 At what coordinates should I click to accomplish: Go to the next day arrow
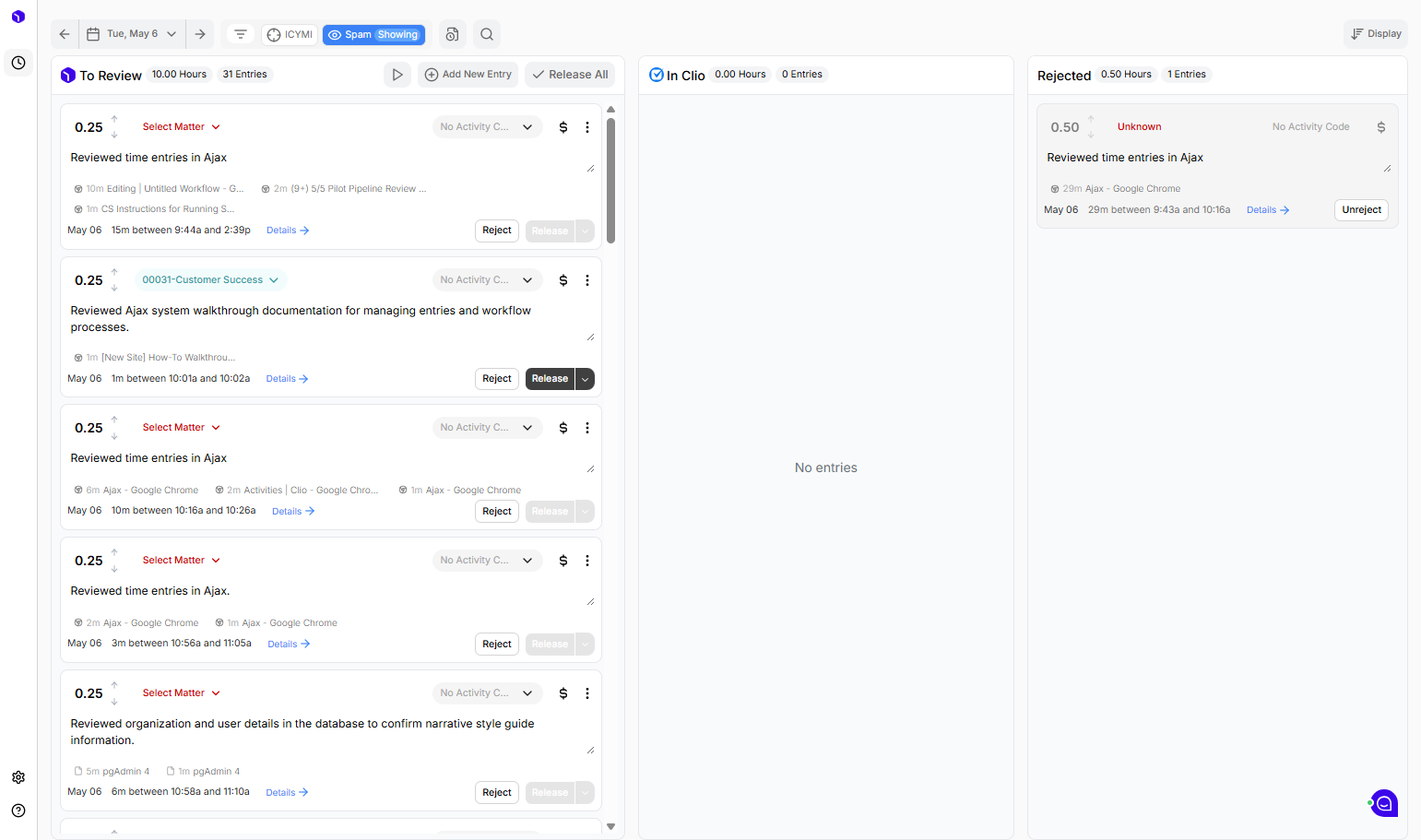tap(200, 34)
